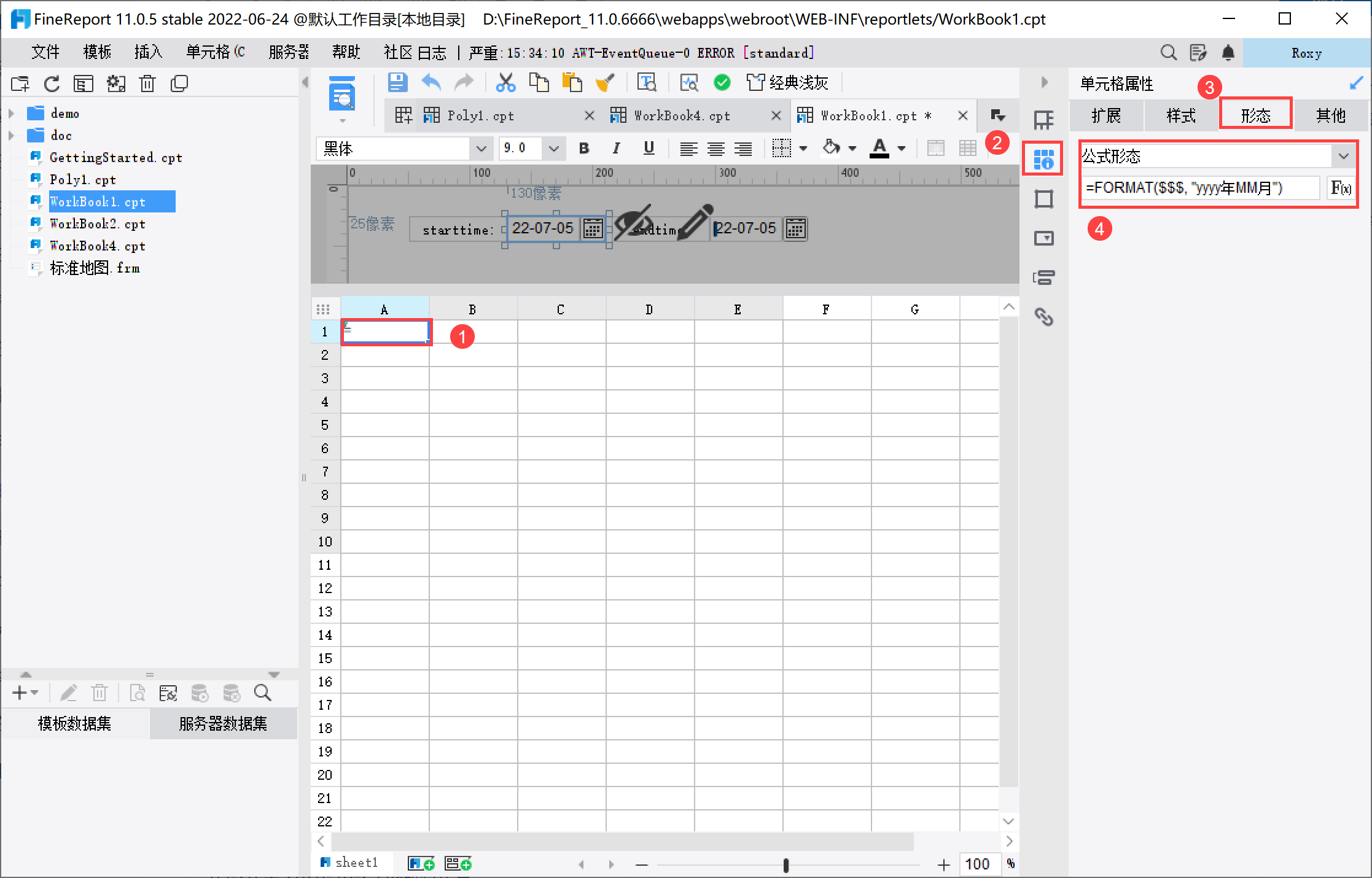Toggle italic formatting

pos(616,148)
